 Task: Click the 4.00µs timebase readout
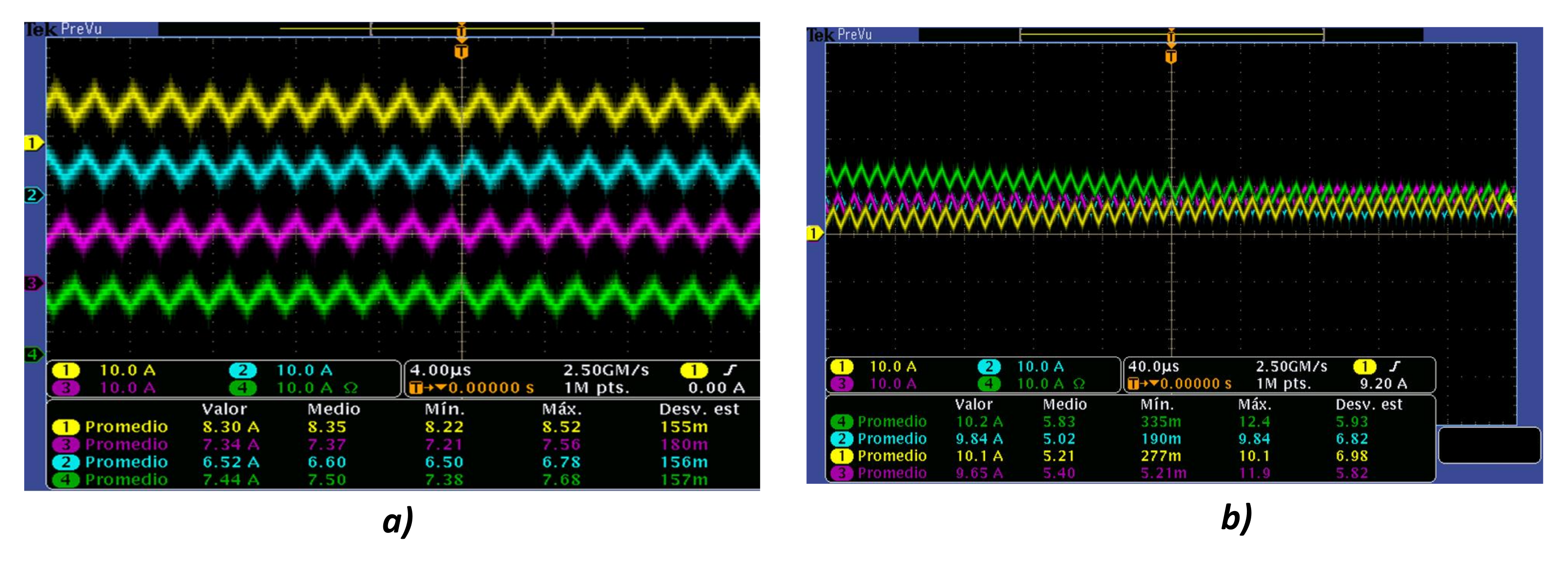[440, 370]
